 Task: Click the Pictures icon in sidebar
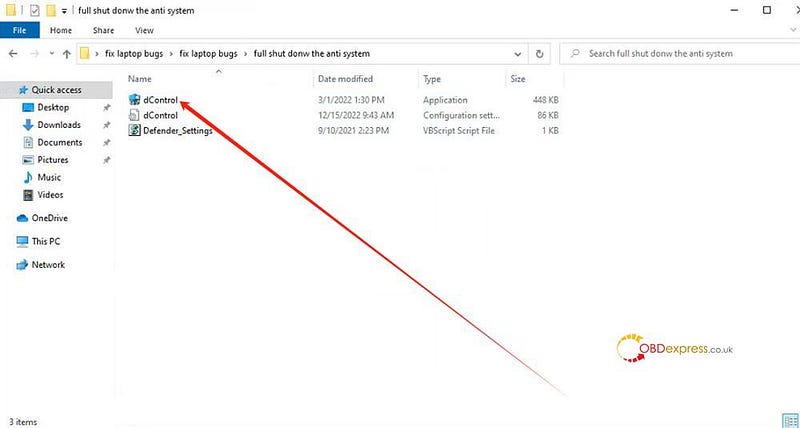pyautogui.click(x=28, y=160)
